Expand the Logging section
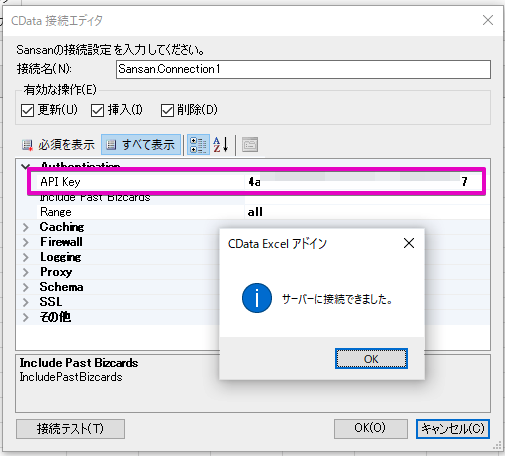The height and width of the screenshot is (456, 505). tap(26, 257)
